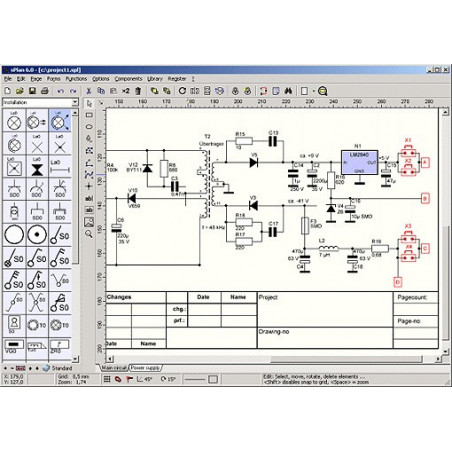Select the ellipse drawing tool
The height and width of the screenshot is (452, 452).
[89, 127]
